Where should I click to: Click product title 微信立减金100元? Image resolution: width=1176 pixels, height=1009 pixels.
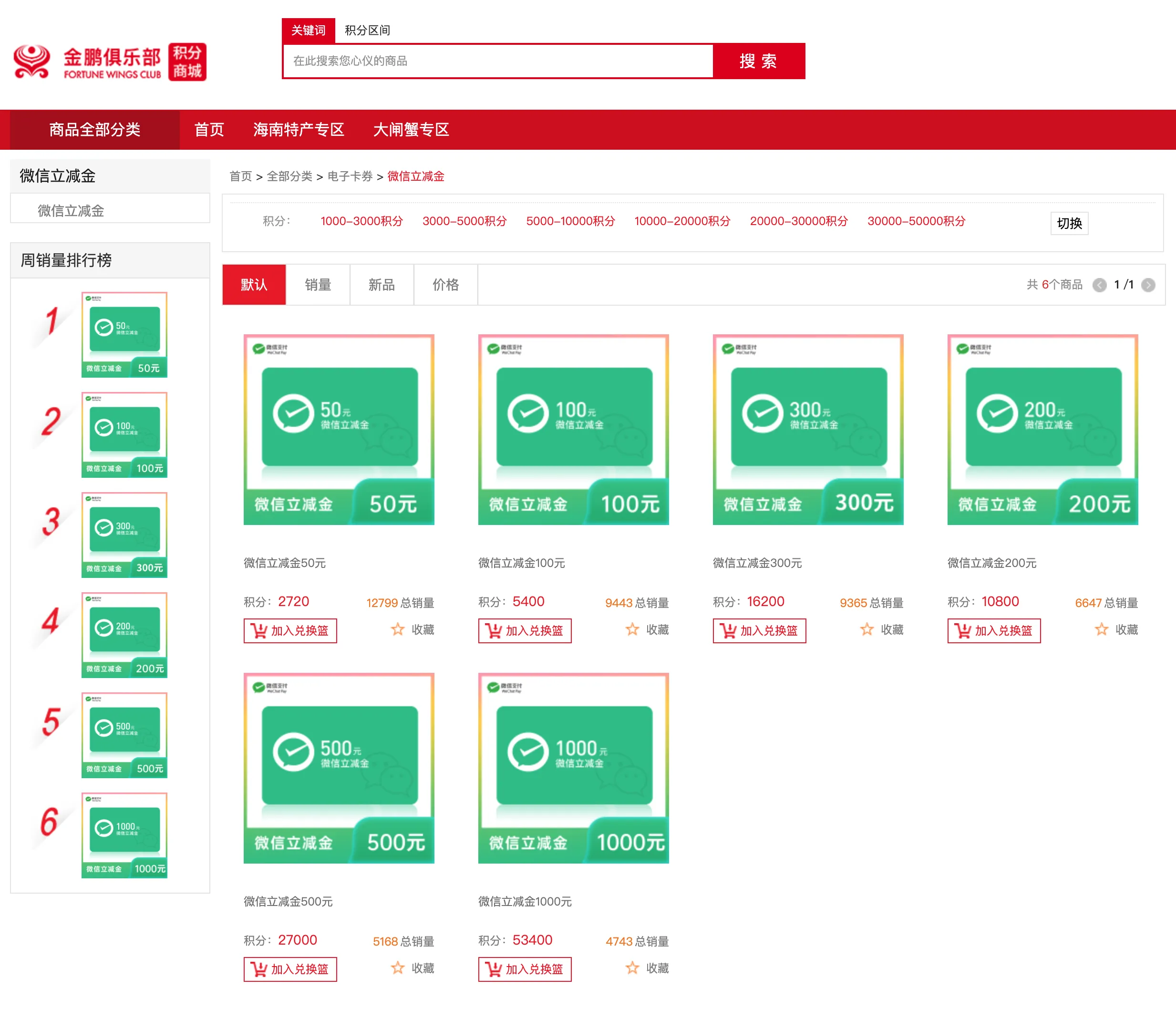click(x=522, y=563)
